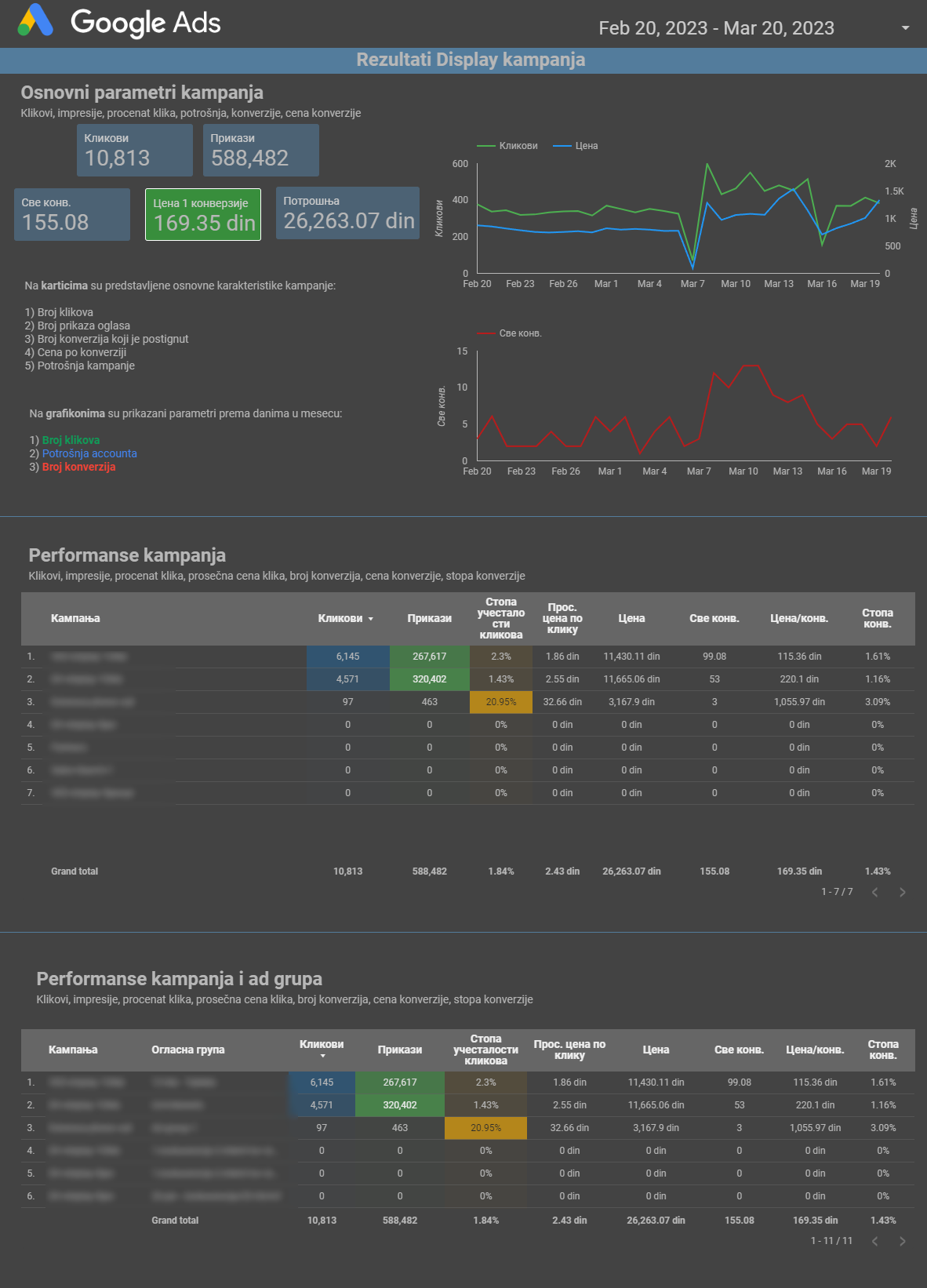
Task: Click the Google Ads logo icon
Action: (35, 20)
